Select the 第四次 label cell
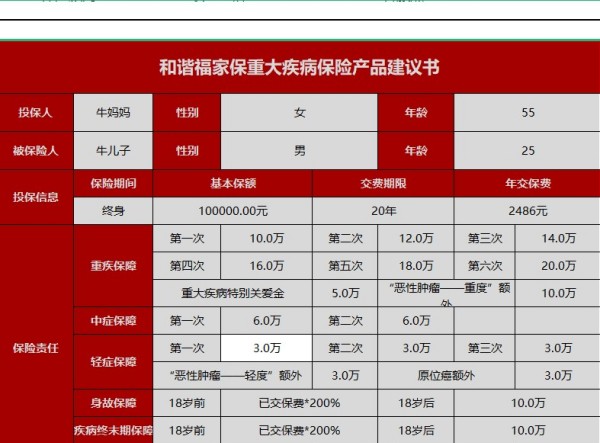Screen dimensions: 600x443 coord(187,265)
